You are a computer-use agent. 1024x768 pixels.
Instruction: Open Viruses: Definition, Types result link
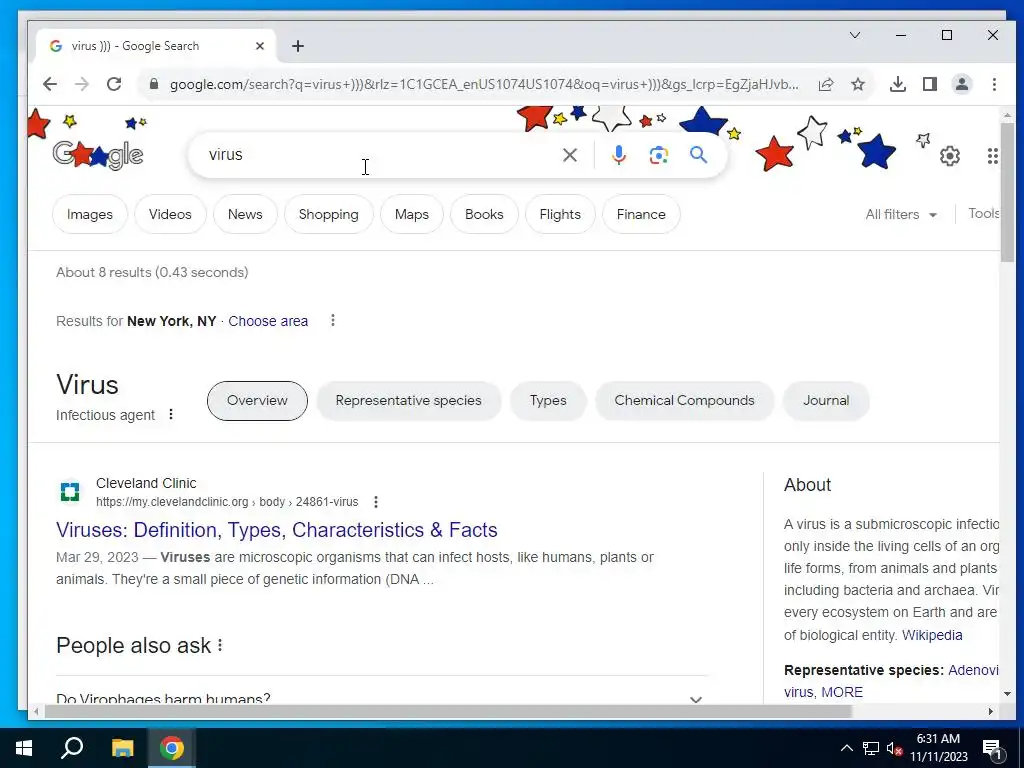(277, 530)
